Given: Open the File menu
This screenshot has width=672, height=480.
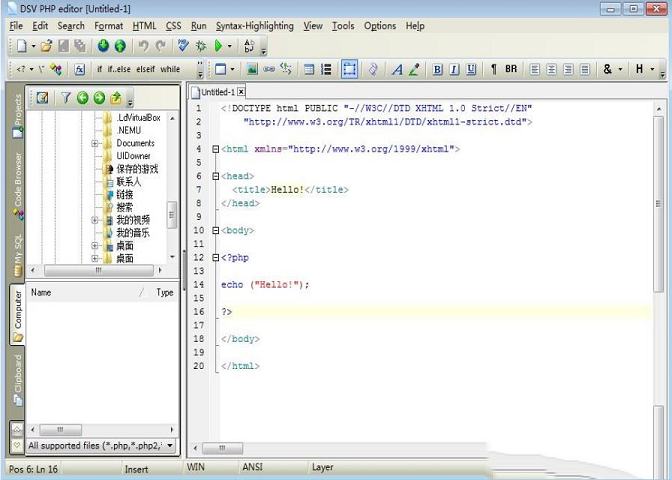Looking at the screenshot, I should (x=16, y=26).
